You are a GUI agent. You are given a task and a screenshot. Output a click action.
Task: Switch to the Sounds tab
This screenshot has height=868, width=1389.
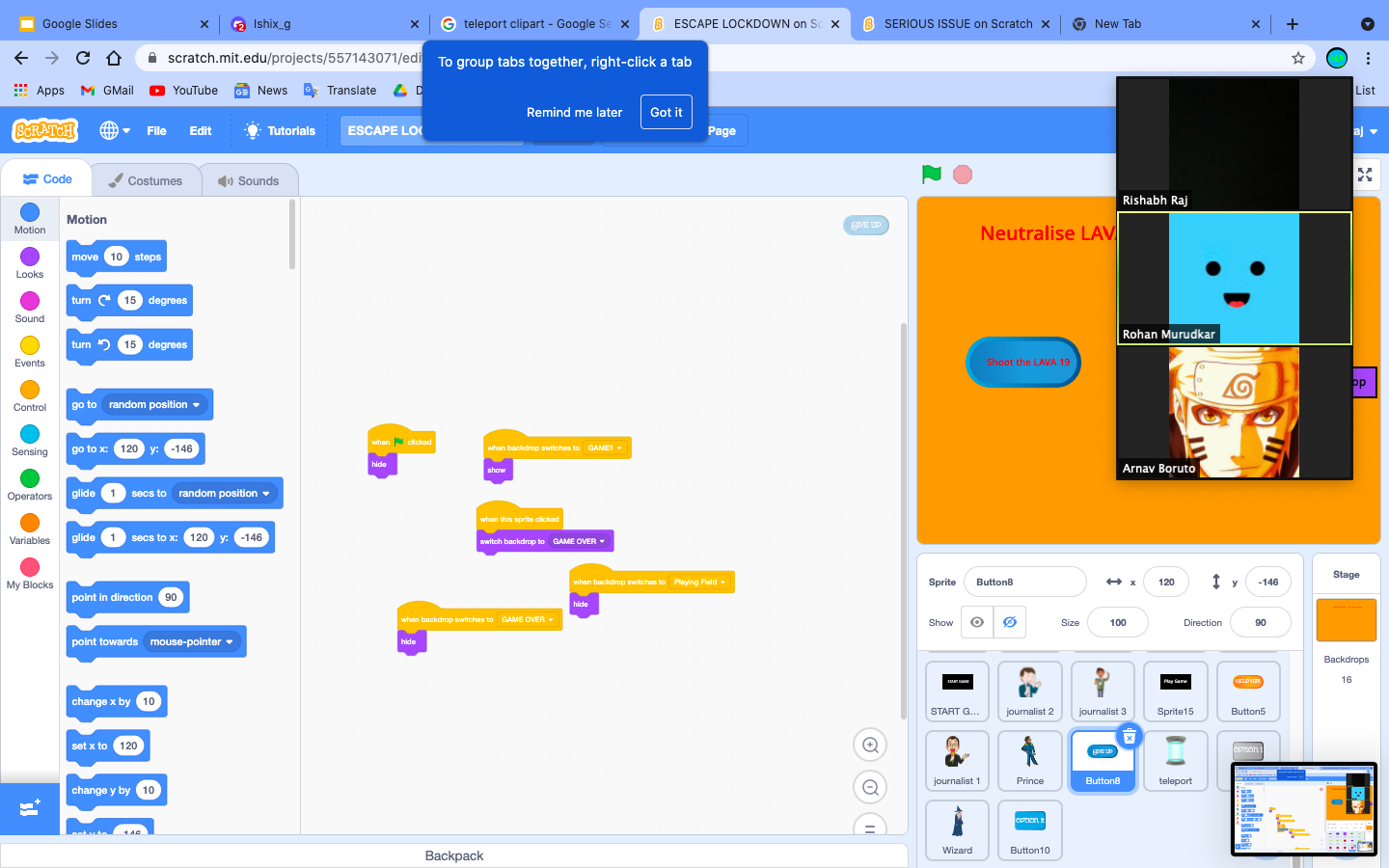[x=249, y=180]
